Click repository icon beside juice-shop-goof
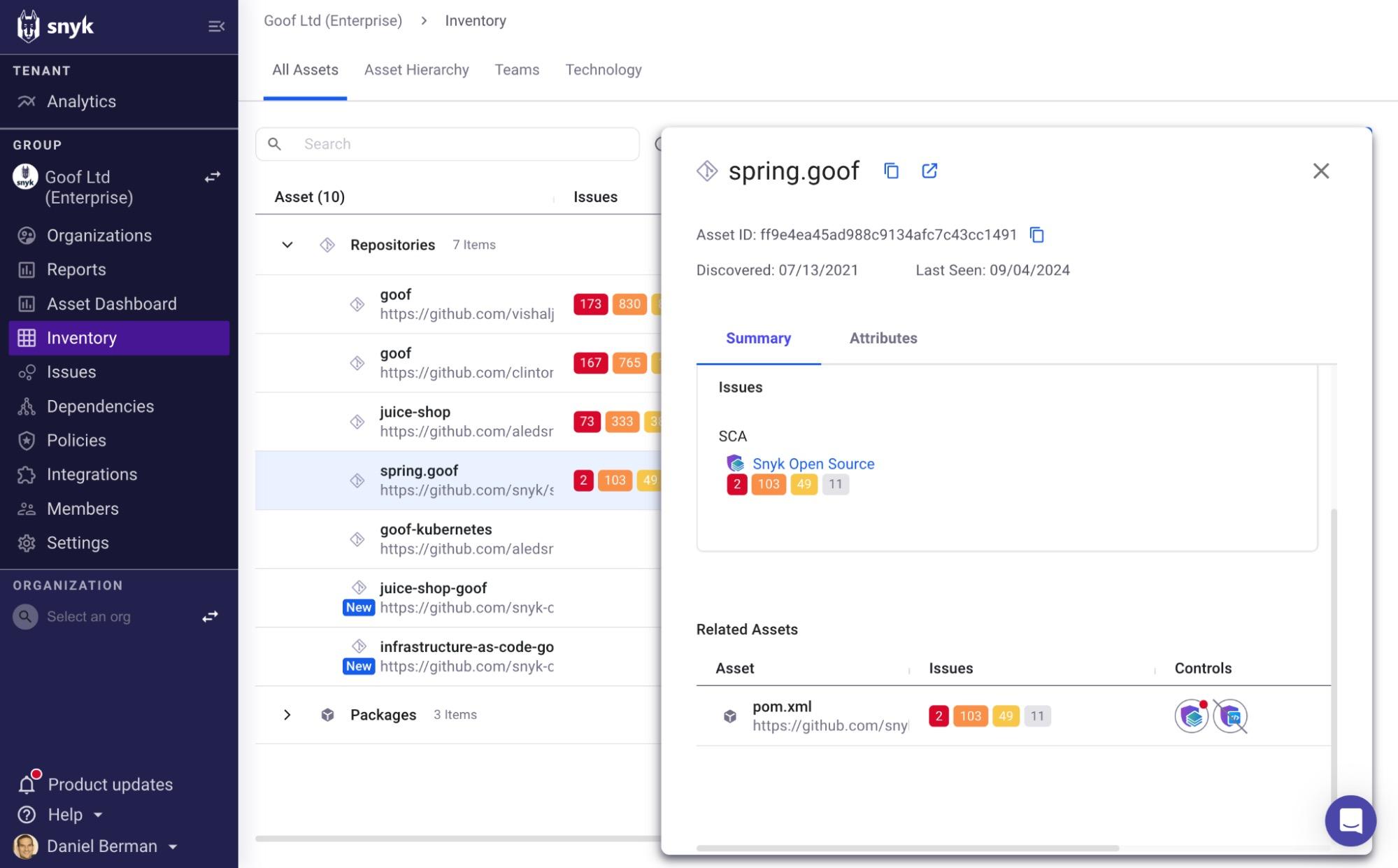 pos(359,588)
